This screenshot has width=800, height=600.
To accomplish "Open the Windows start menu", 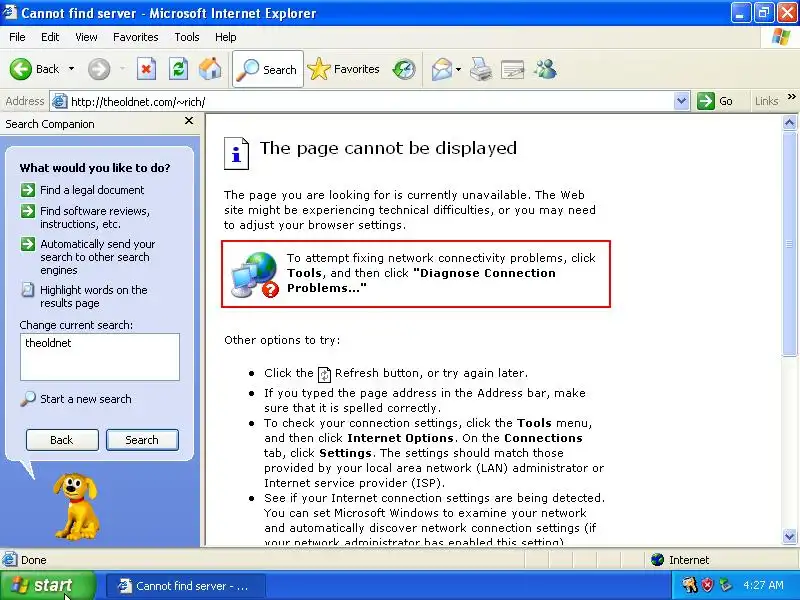I will click(x=47, y=585).
